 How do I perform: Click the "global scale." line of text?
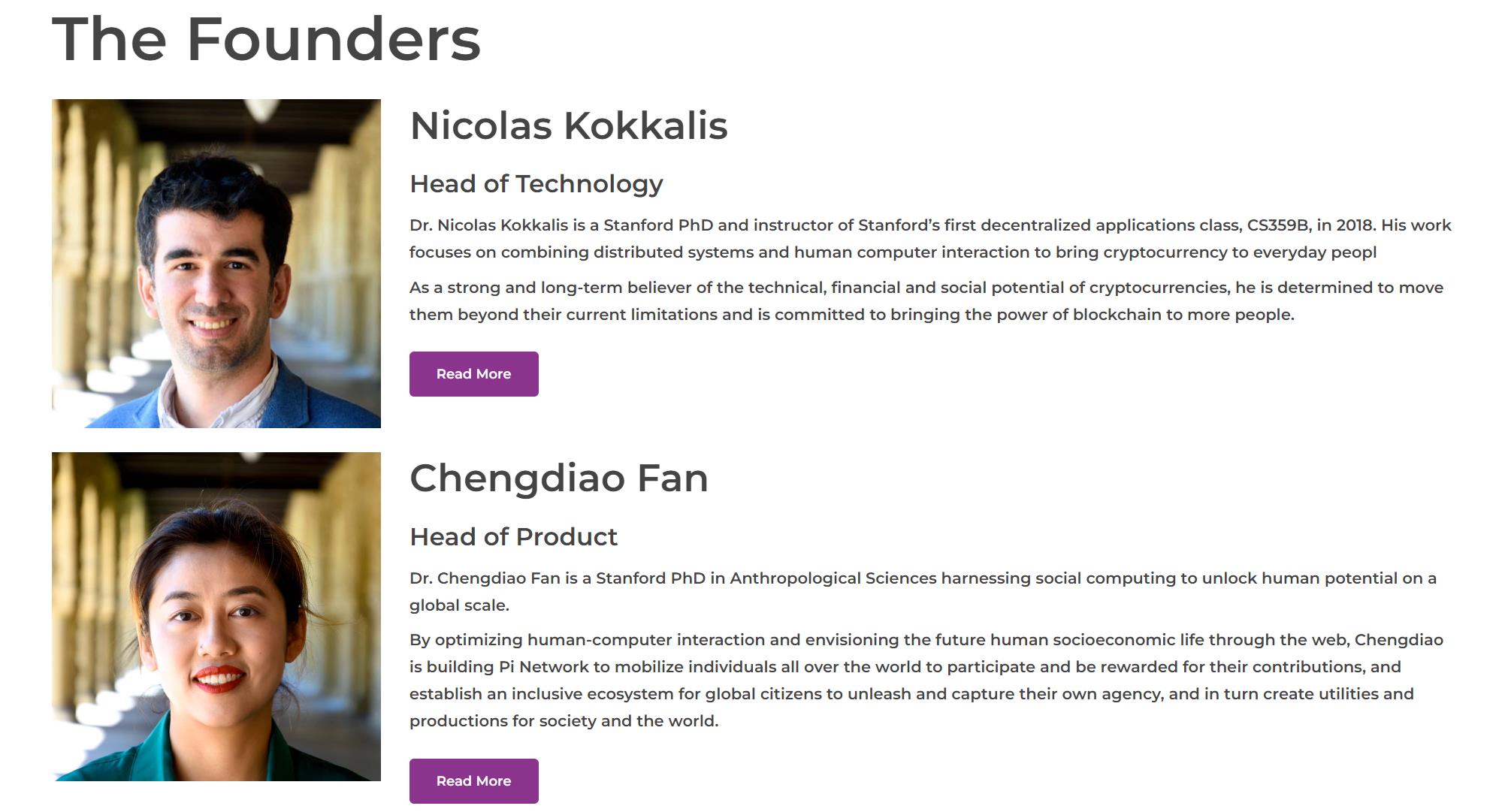point(459,605)
